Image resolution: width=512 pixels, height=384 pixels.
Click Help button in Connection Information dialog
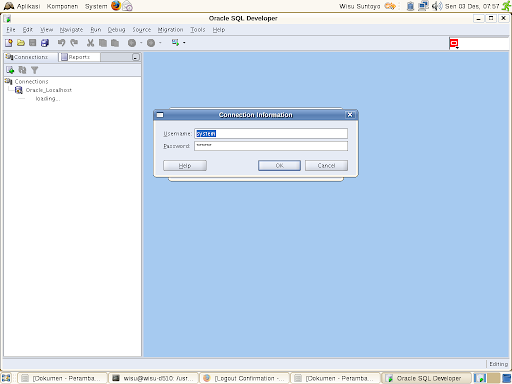coord(185,166)
